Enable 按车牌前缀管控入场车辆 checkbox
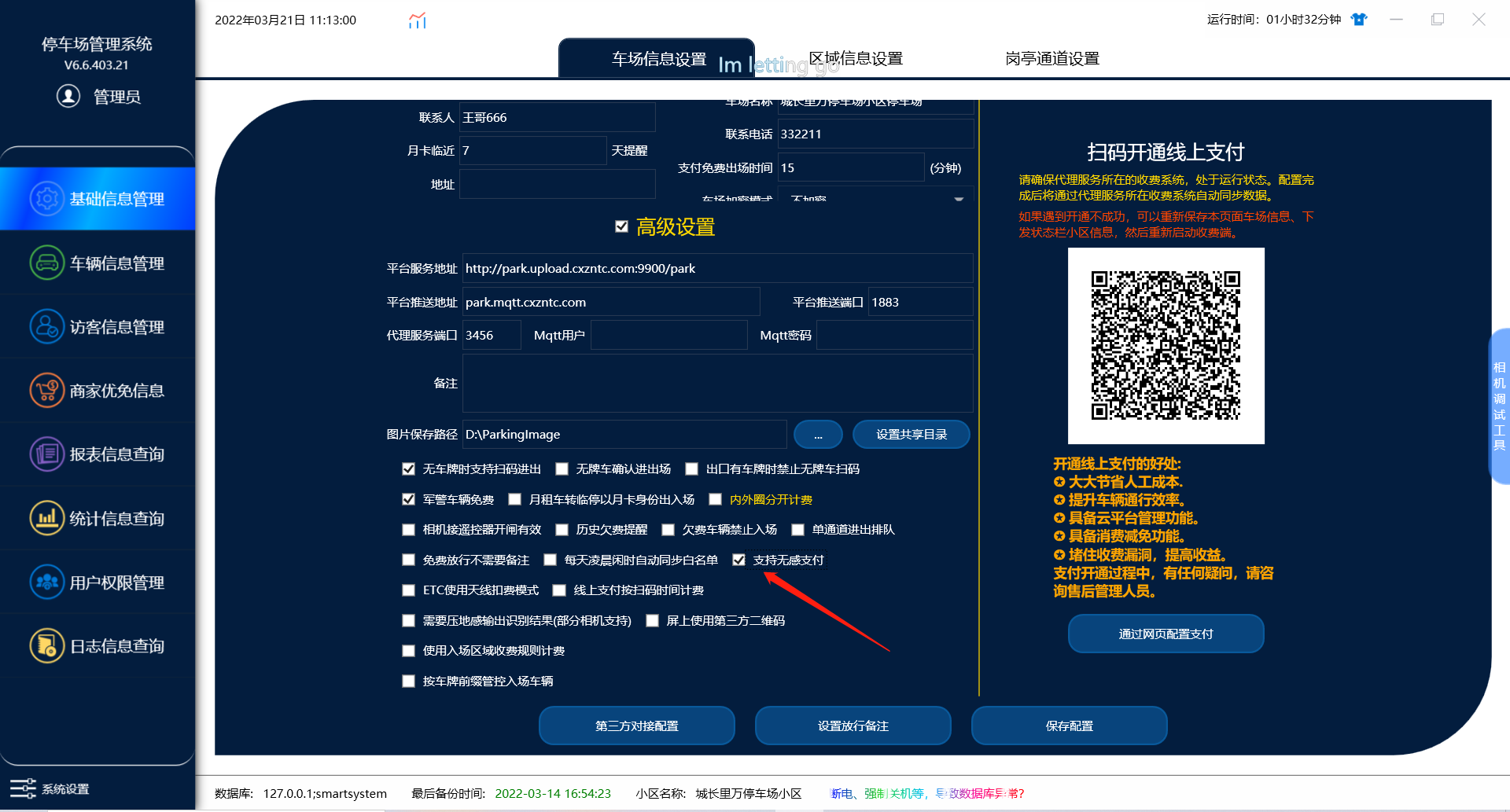Image resolution: width=1510 pixels, height=812 pixels. click(408, 682)
